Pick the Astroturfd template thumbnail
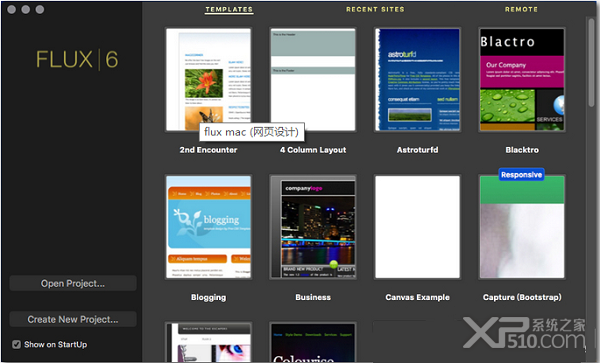 pos(417,80)
